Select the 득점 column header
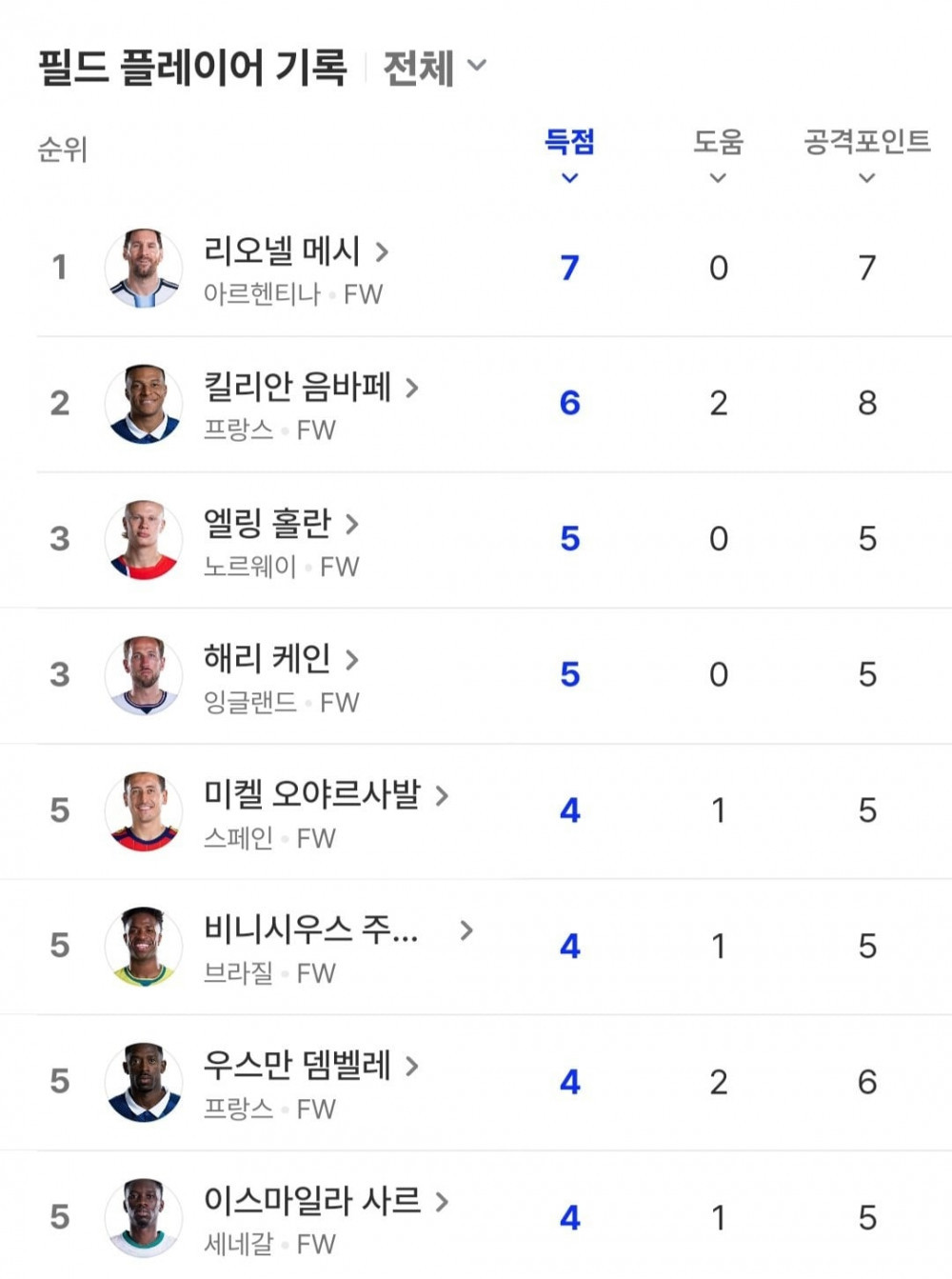Image resolution: width=952 pixels, height=1279 pixels. 569,142
